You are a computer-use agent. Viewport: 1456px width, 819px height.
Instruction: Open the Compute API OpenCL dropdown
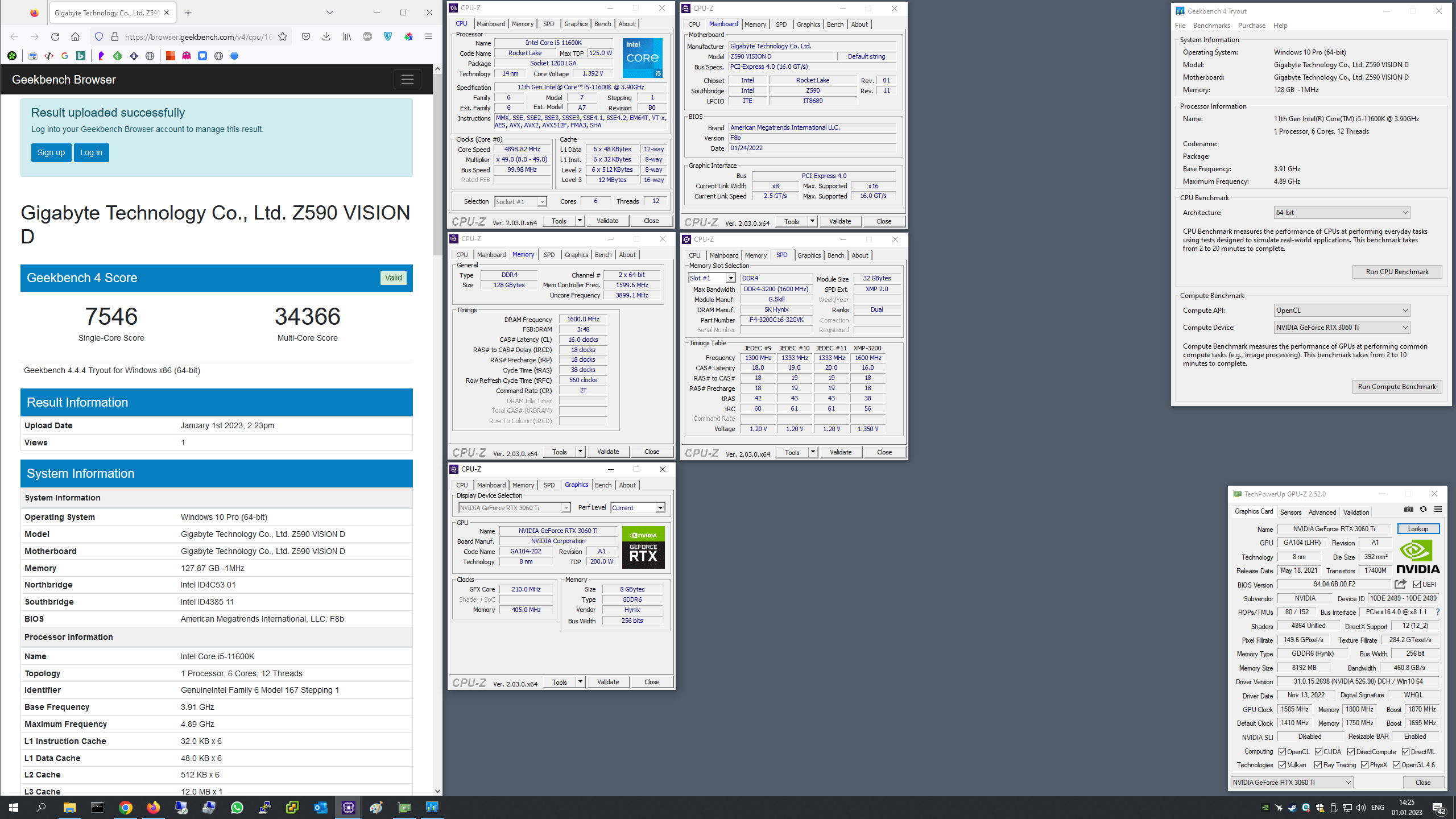[1342, 311]
